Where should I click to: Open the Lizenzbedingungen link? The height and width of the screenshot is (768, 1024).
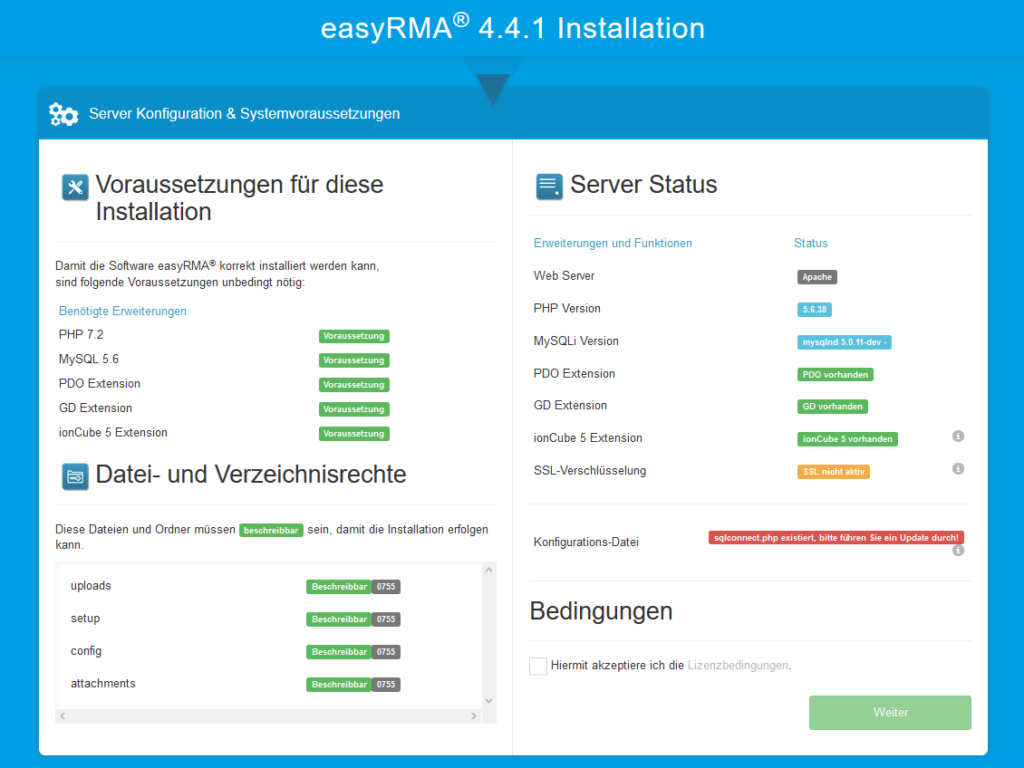[738, 665]
